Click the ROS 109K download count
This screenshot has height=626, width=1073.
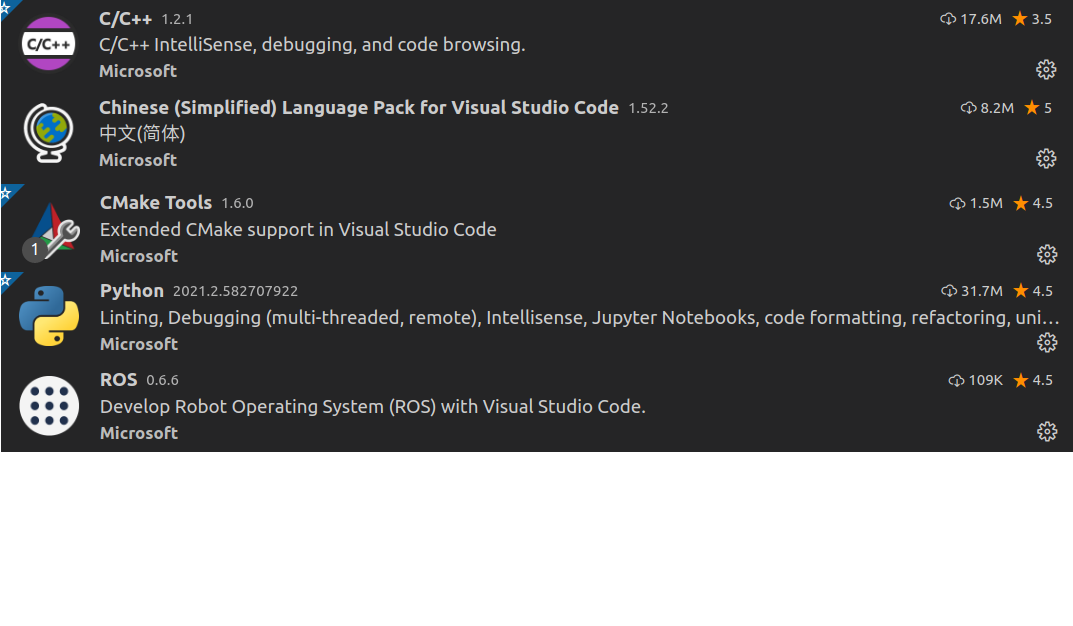(x=975, y=380)
